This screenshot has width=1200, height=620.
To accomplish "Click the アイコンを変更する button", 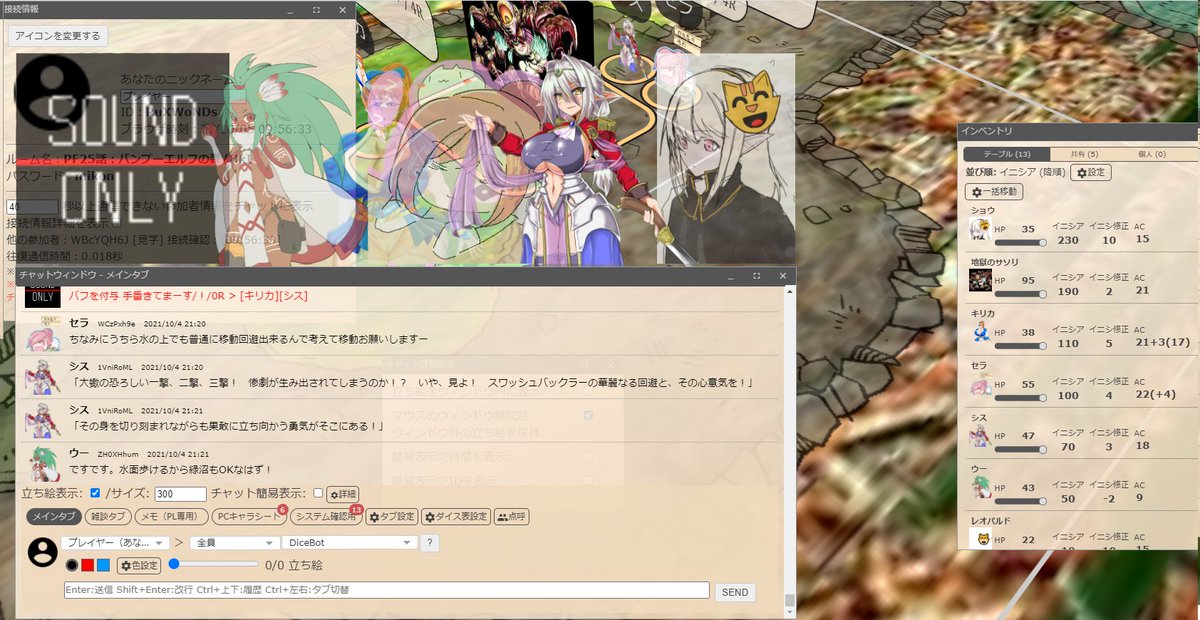I will pos(57,36).
